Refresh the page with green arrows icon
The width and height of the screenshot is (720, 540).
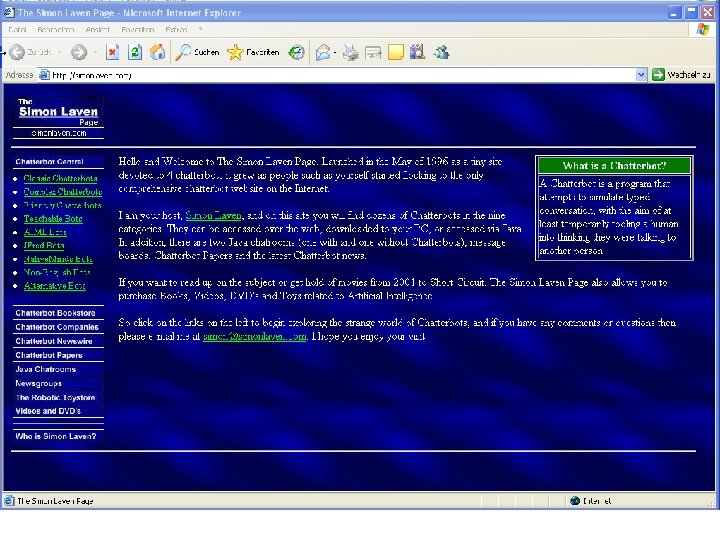[135, 52]
